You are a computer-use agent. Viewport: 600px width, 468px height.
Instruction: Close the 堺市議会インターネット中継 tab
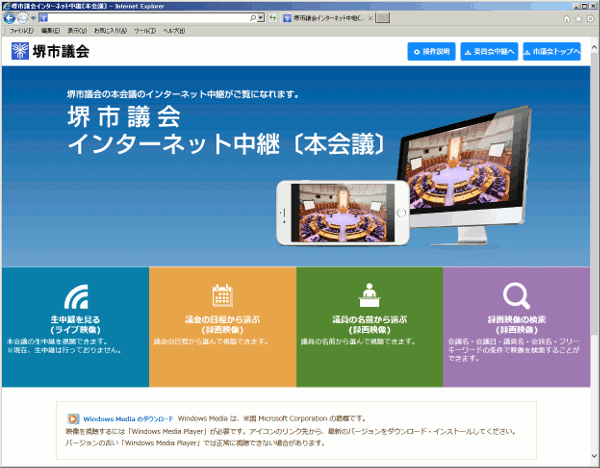370,18
